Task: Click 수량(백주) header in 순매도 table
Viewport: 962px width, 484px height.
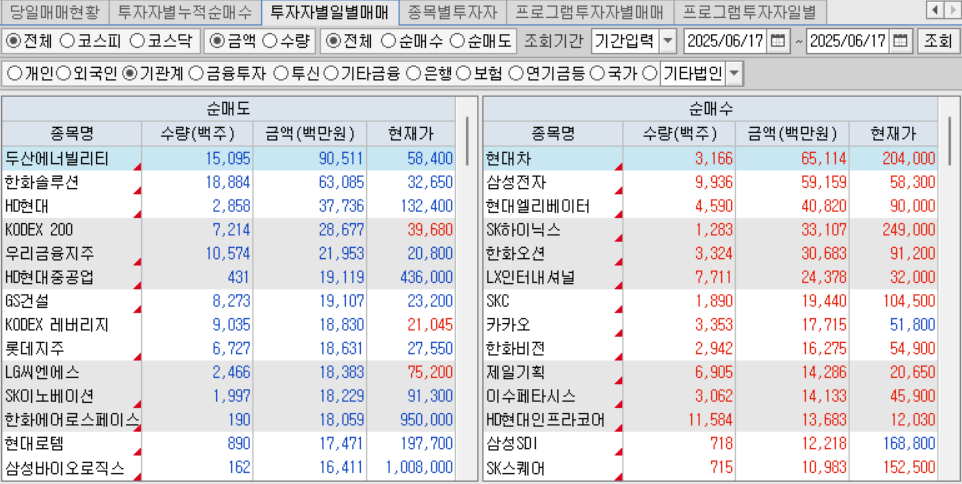Action: (198, 134)
